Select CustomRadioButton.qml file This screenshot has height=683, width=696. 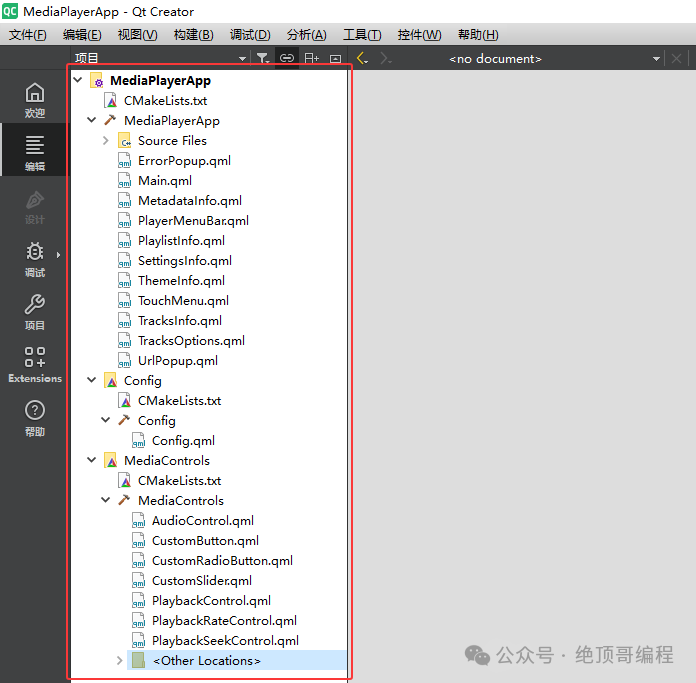click(x=222, y=561)
